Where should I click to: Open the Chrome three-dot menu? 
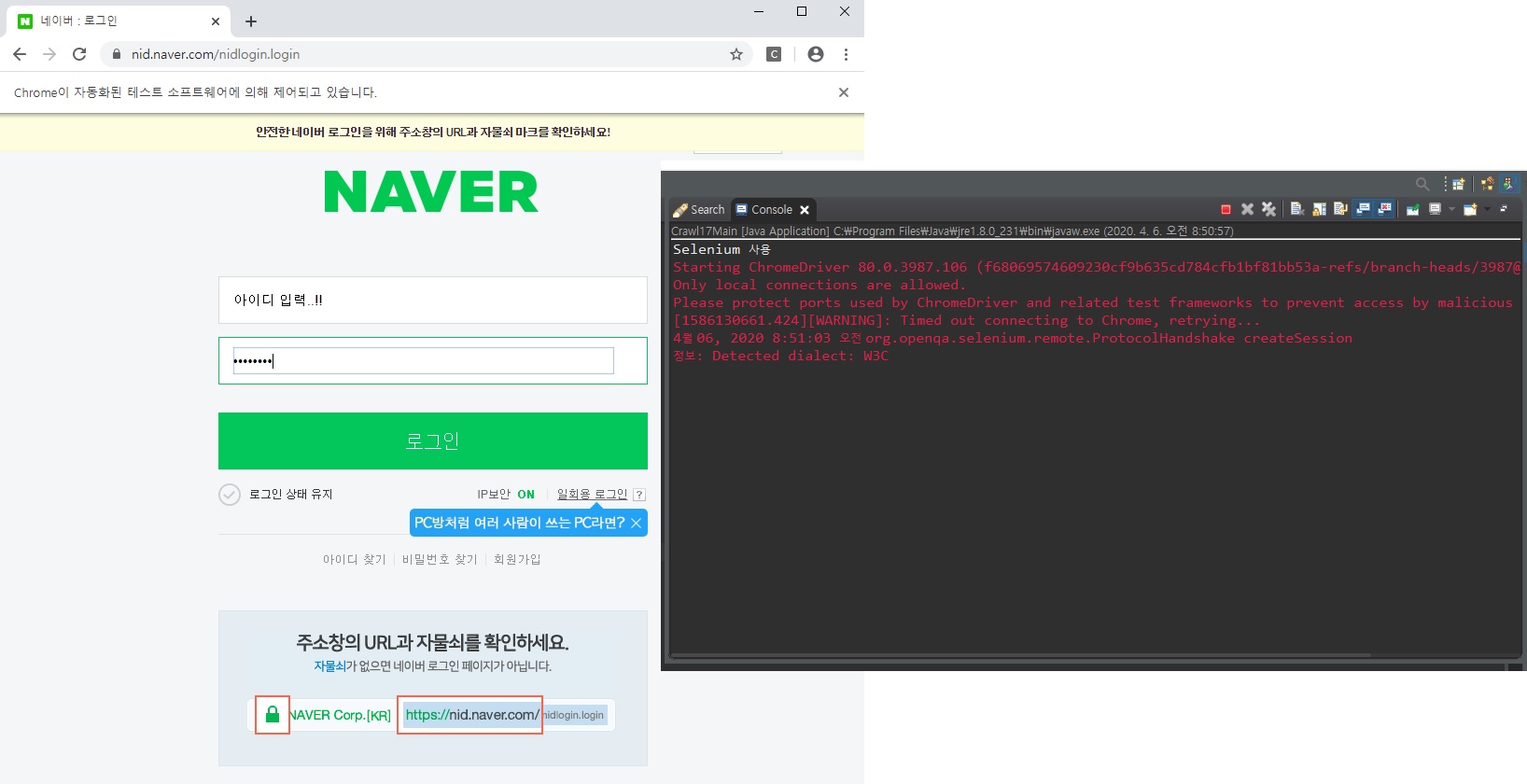click(846, 54)
